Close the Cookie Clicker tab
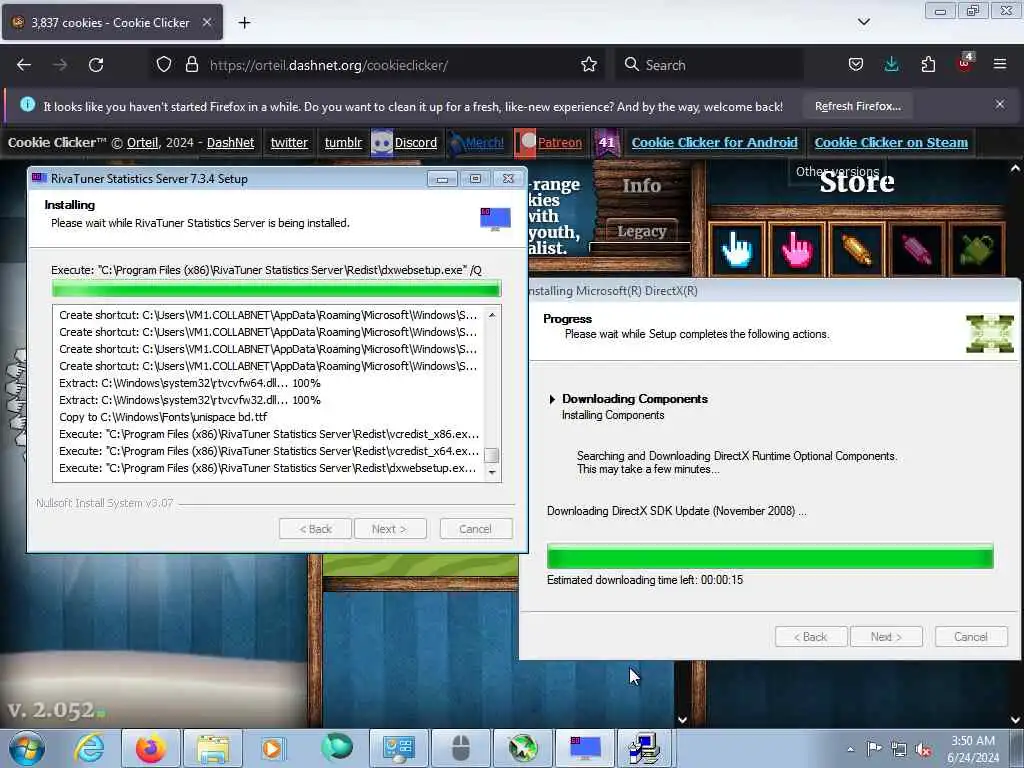Viewport: 1024px width, 768px height. [206, 22]
